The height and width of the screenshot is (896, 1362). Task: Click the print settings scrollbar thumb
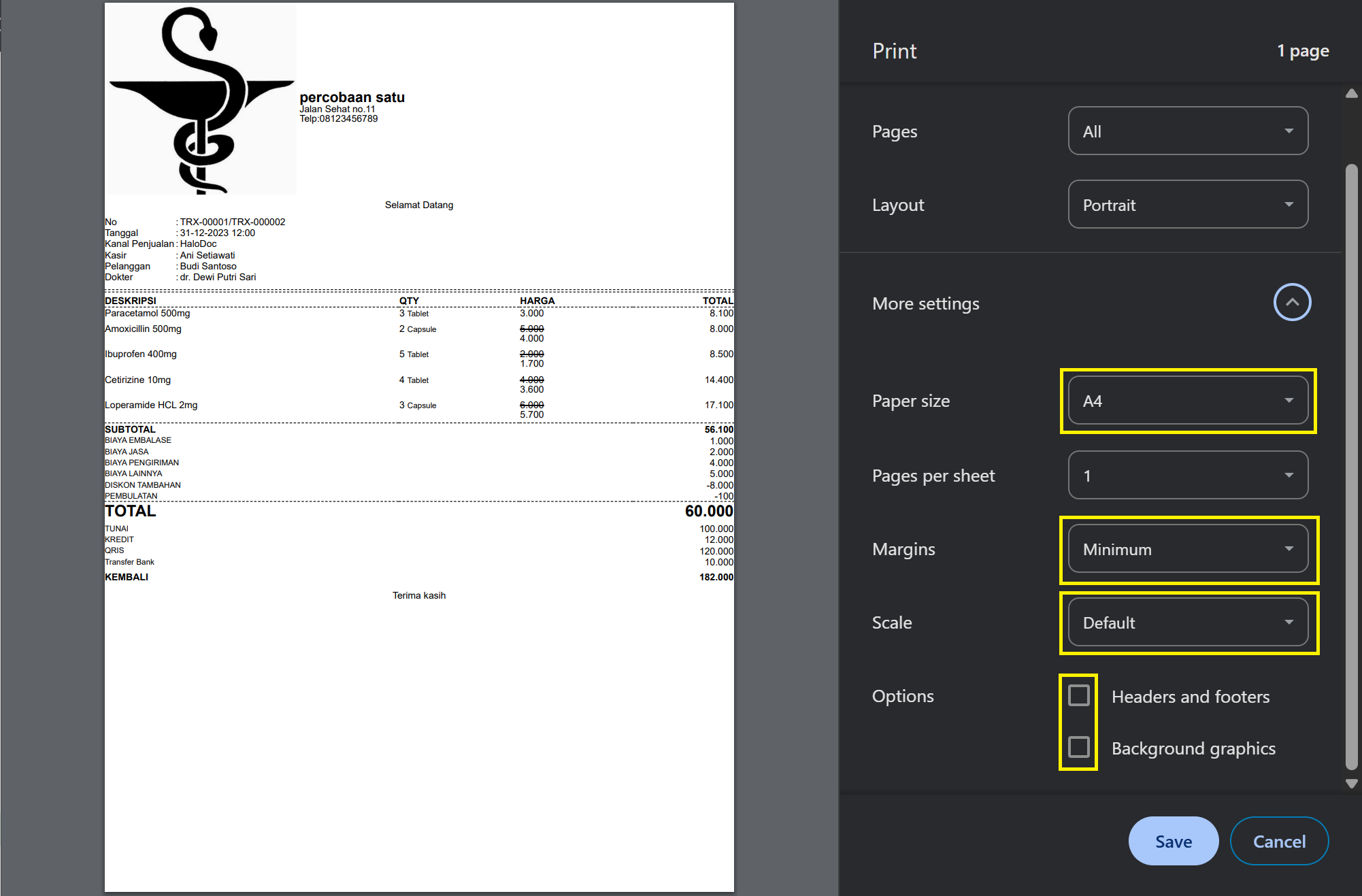1352,467
